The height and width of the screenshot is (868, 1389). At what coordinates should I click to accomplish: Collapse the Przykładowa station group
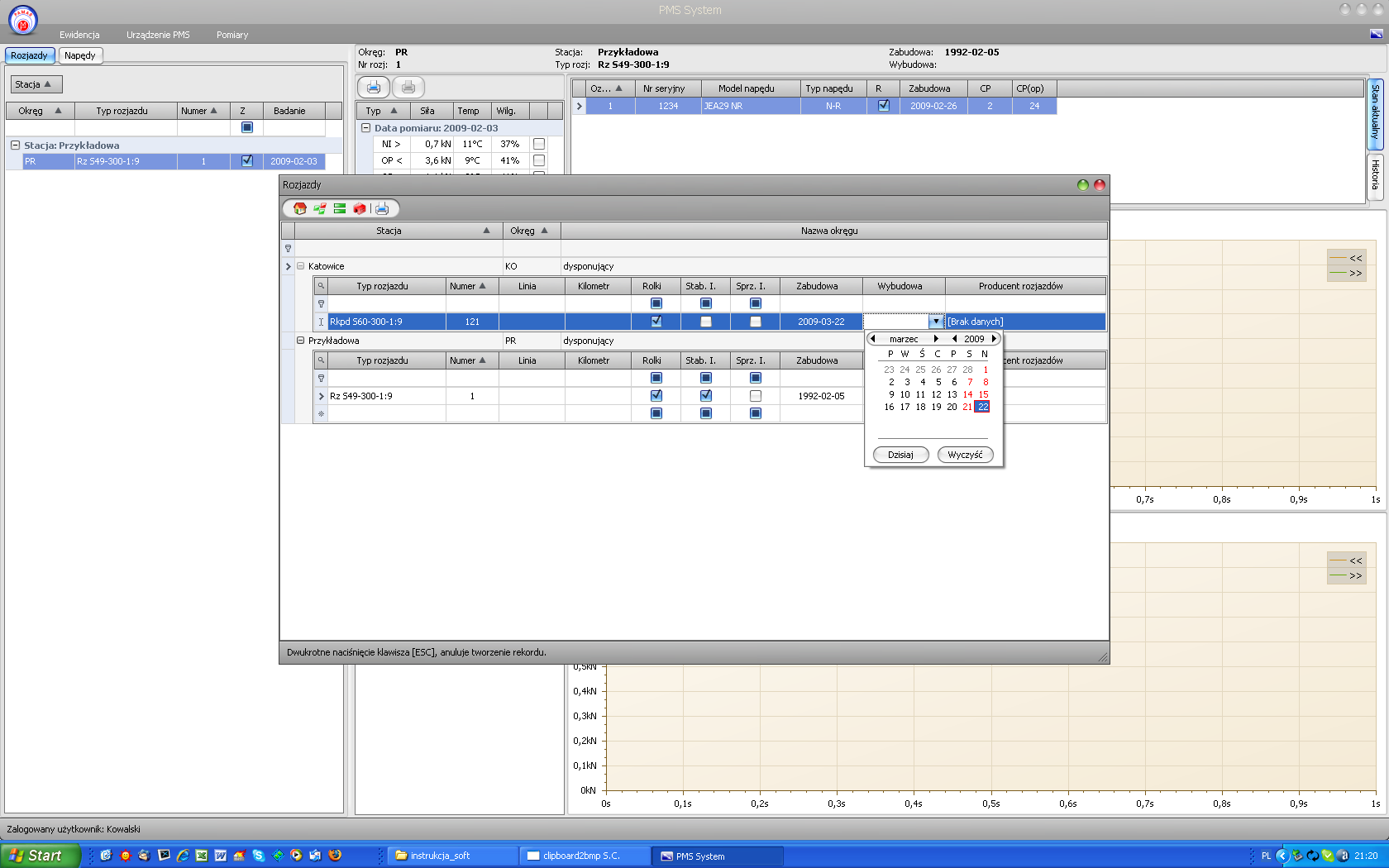click(301, 341)
